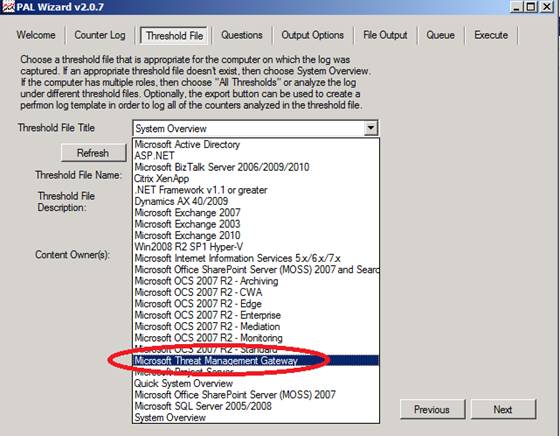Switch to the File Output tab

[385, 35]
